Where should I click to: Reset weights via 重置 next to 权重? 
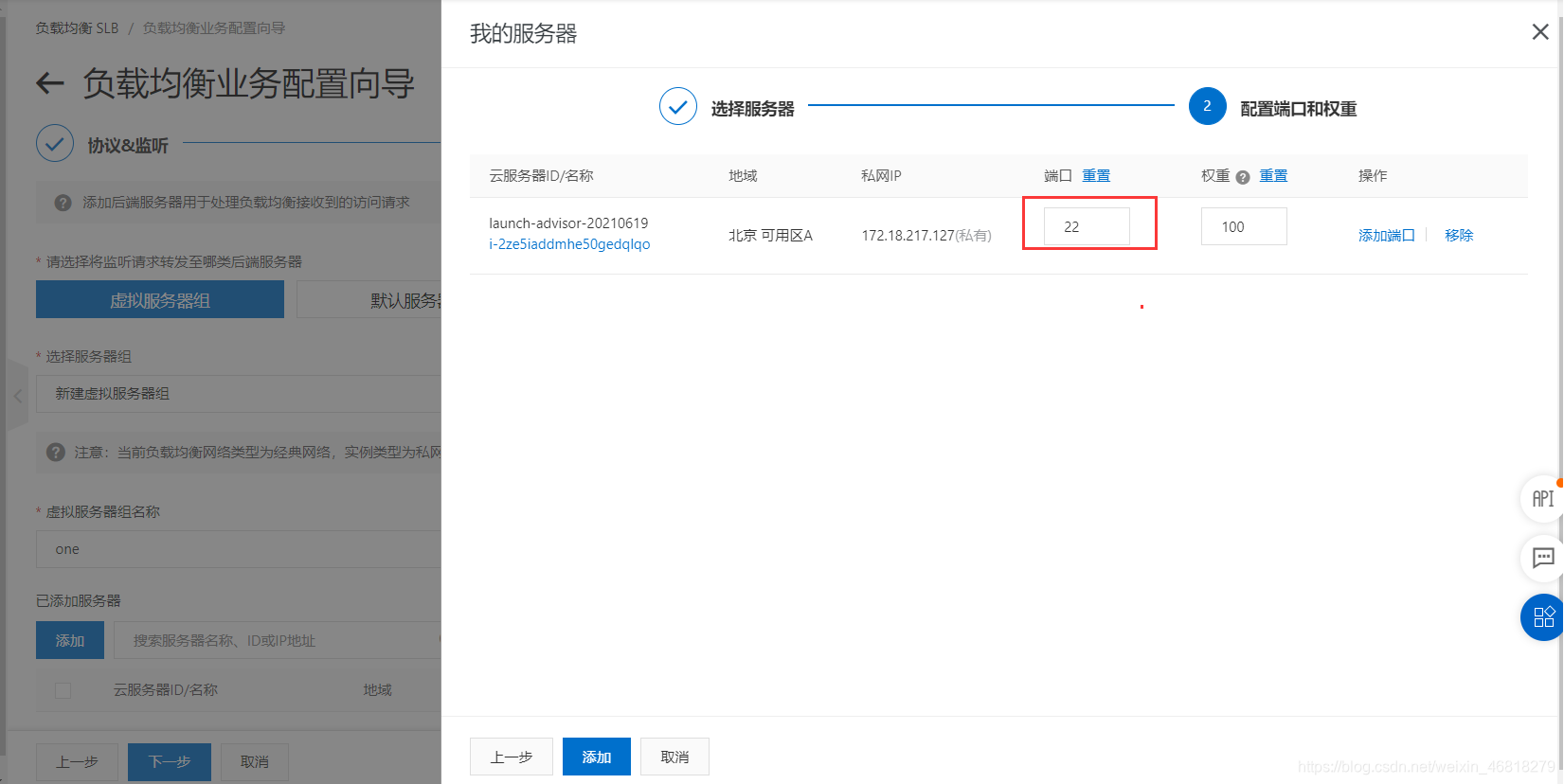1273,176
